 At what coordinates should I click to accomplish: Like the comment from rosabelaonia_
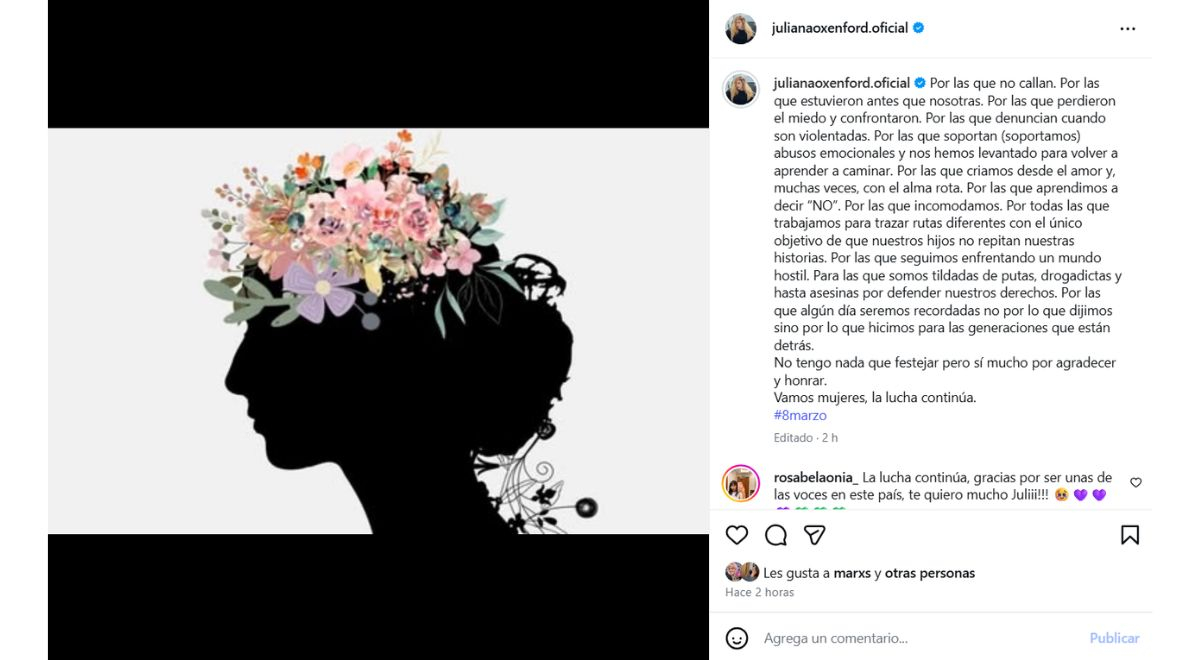[x=1136, y=482]
